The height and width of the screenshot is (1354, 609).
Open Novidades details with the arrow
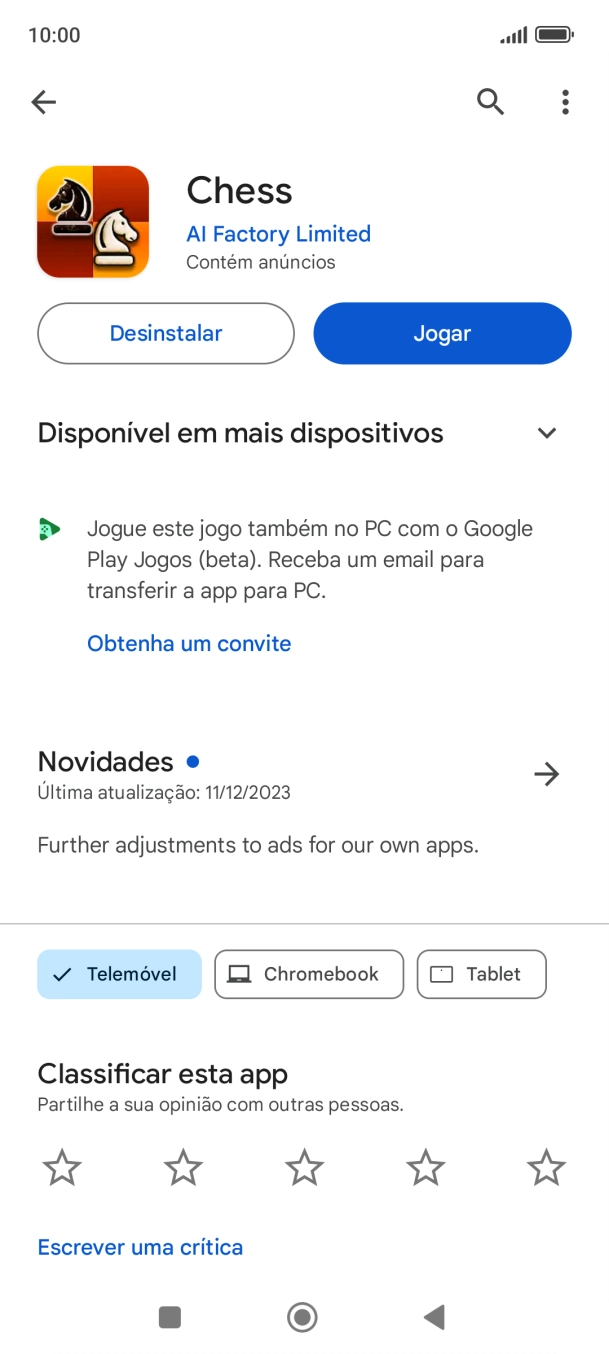click(x=546, y=773)
